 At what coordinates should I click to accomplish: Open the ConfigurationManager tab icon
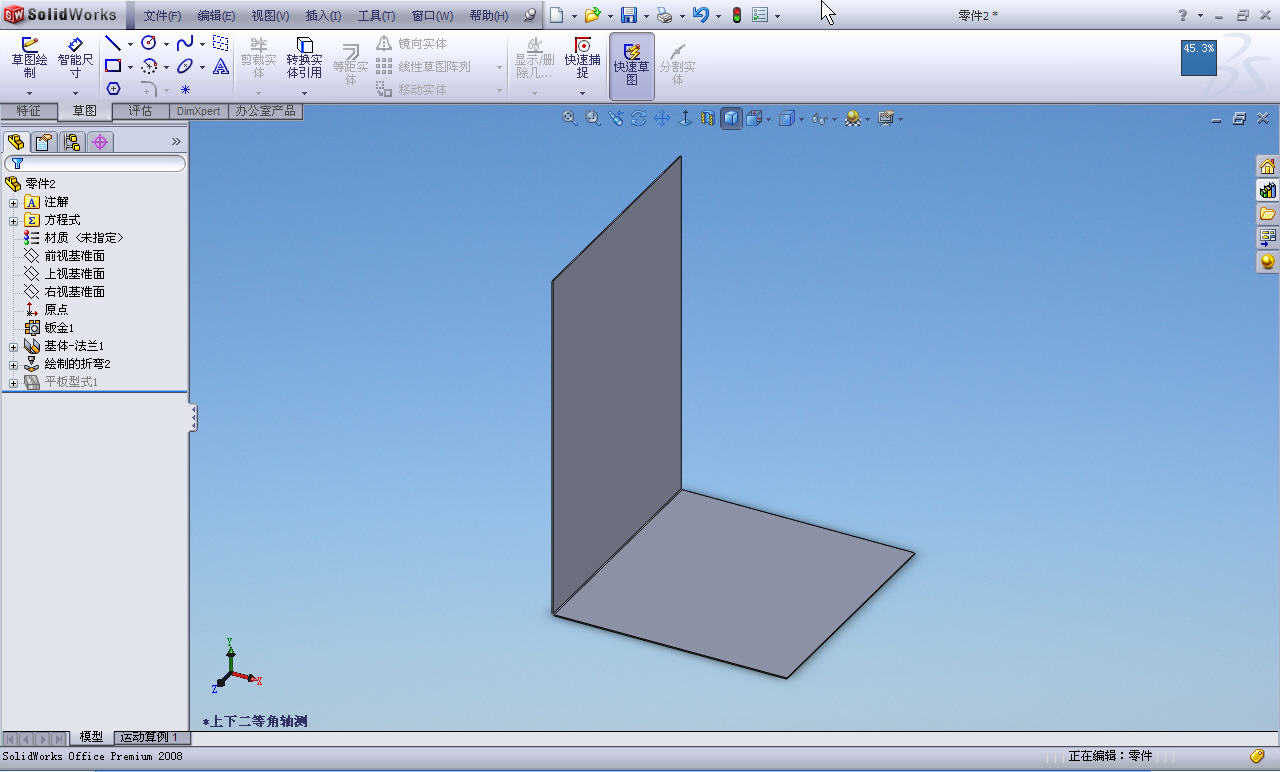tap(72, 142)
